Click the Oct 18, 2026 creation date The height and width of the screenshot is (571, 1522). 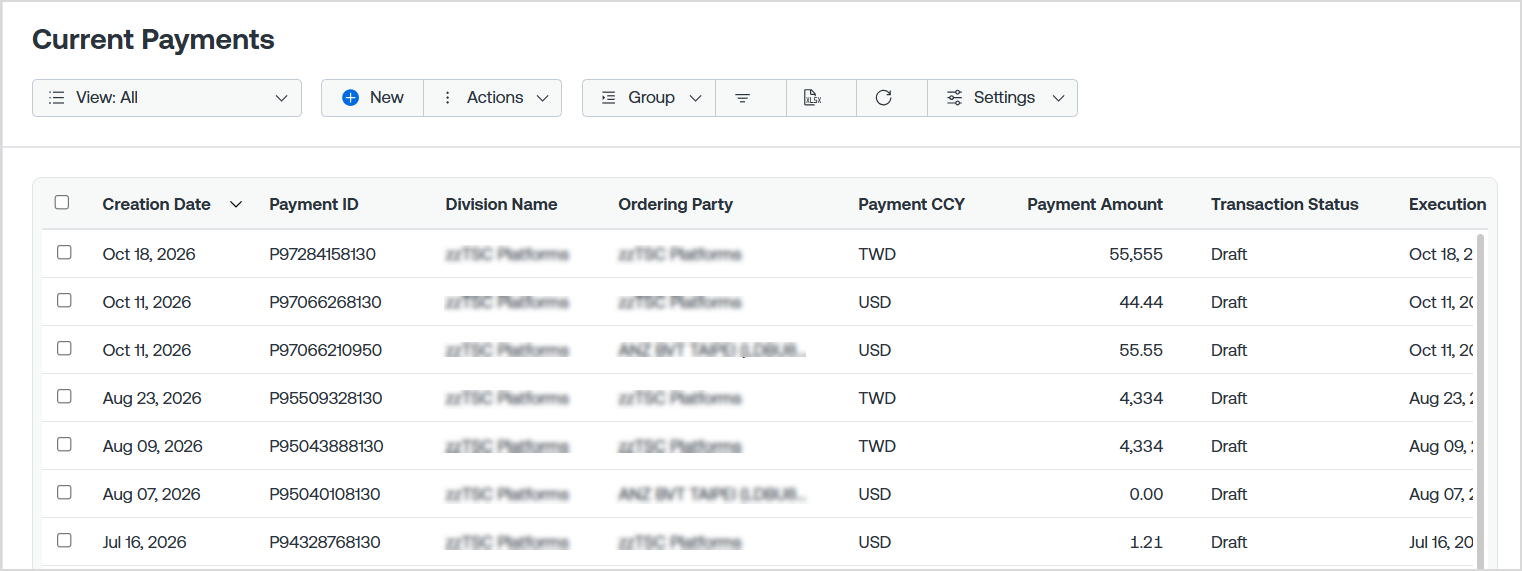[x=149, y=254]
